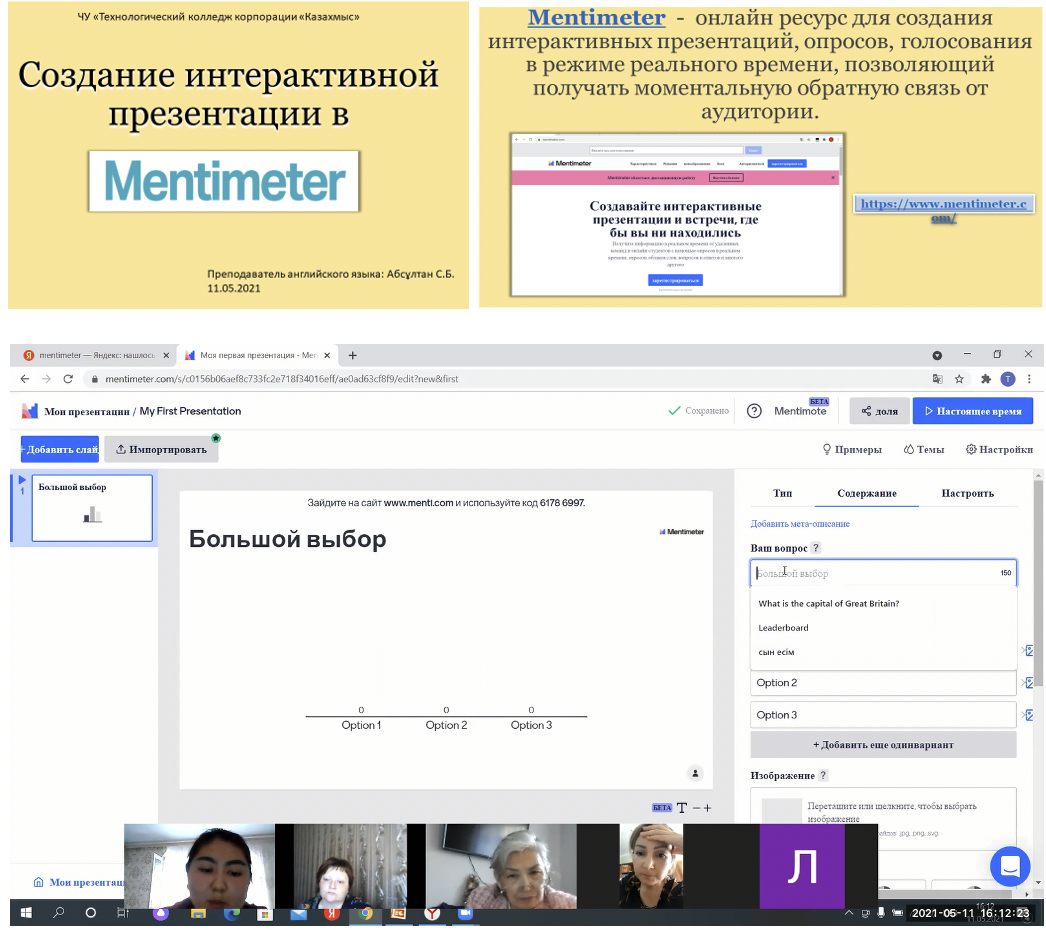Click the Option 3 input field
Screen dimensions: 1046x930
(x=883, y=715)
